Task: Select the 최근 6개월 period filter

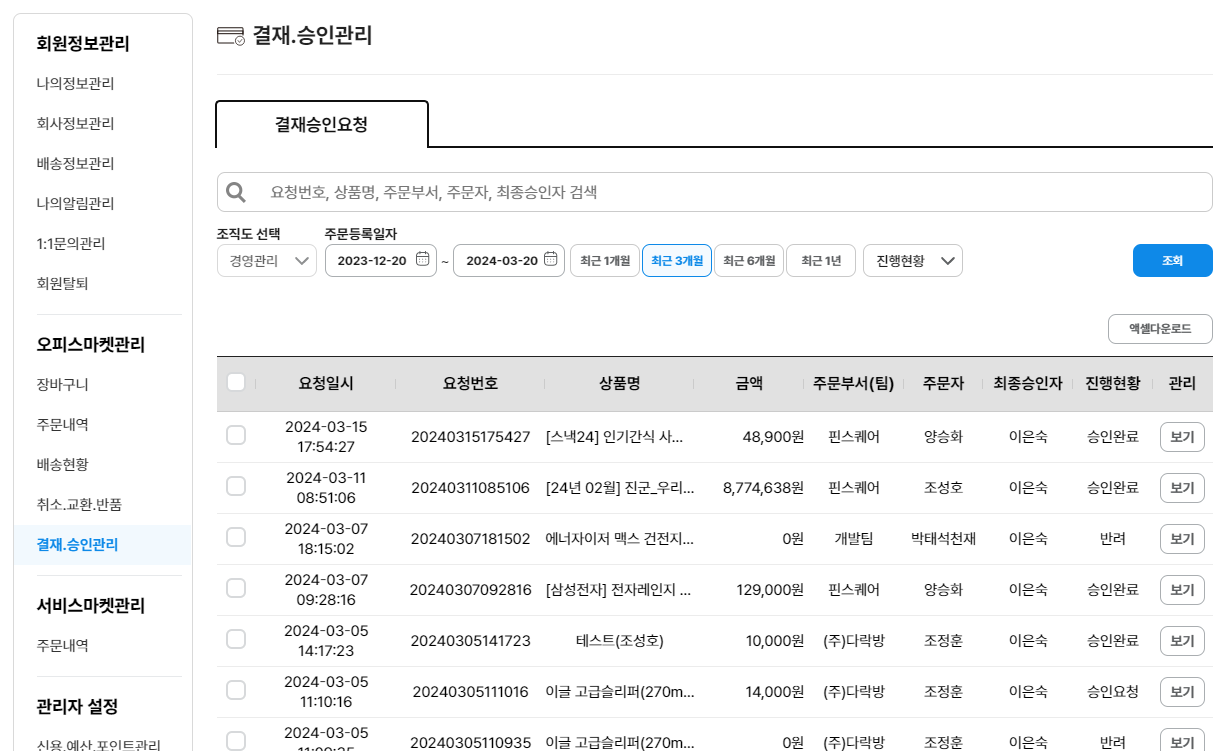Action: 748,261
